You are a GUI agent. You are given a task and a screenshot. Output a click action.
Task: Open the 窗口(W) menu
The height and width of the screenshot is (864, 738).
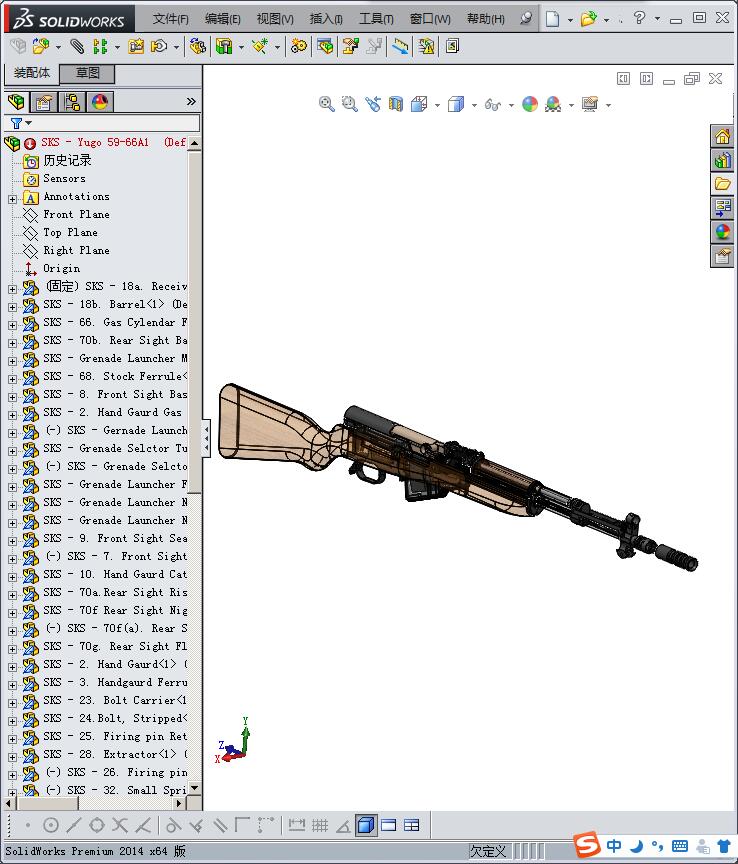[430, 19]
